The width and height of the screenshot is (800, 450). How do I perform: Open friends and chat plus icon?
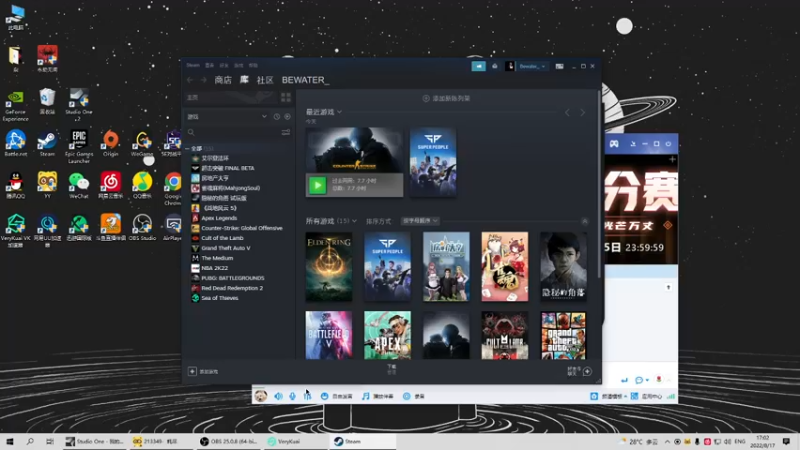[x=587, y=371]
